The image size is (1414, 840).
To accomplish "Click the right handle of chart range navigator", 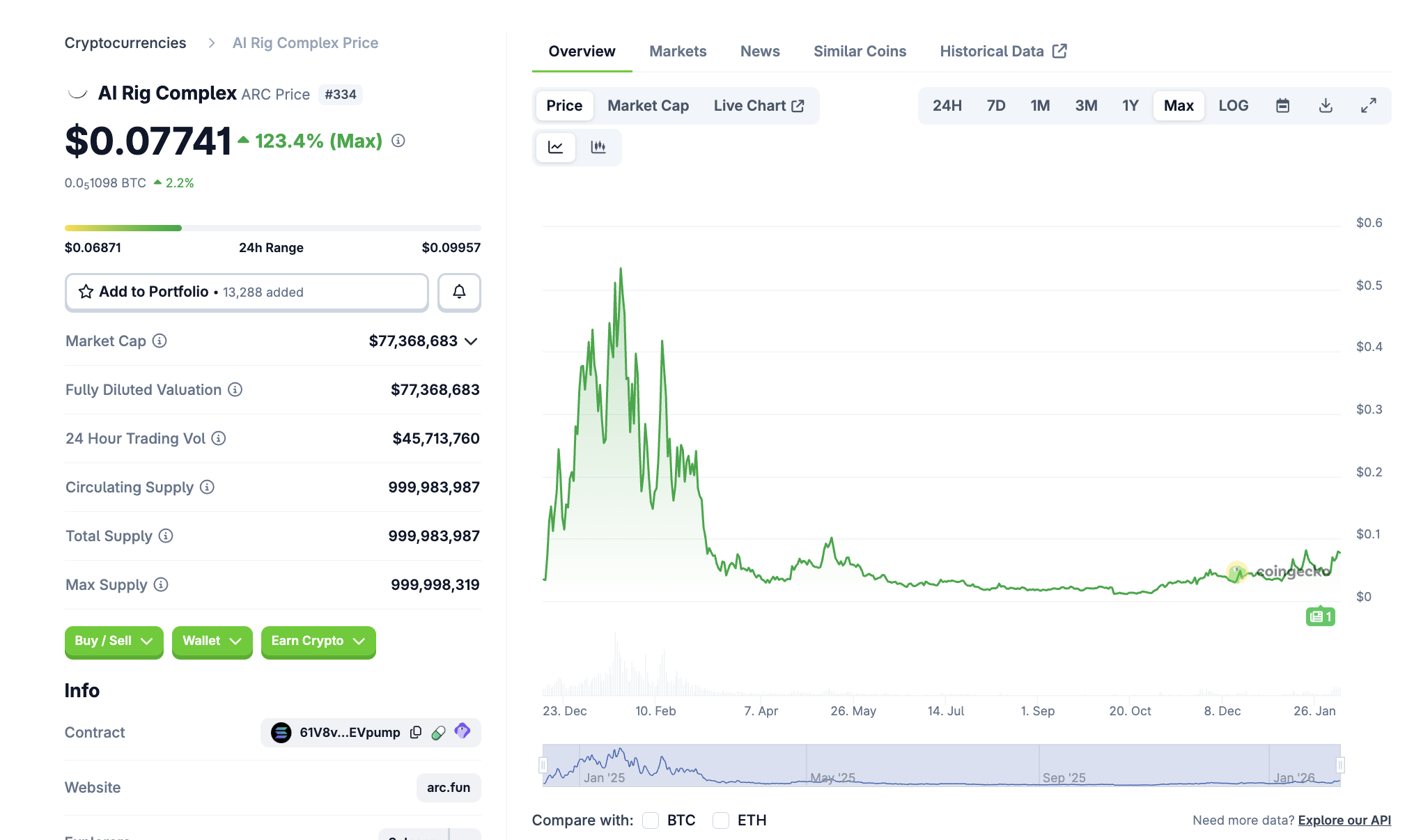I will (x=1339, y=765).
